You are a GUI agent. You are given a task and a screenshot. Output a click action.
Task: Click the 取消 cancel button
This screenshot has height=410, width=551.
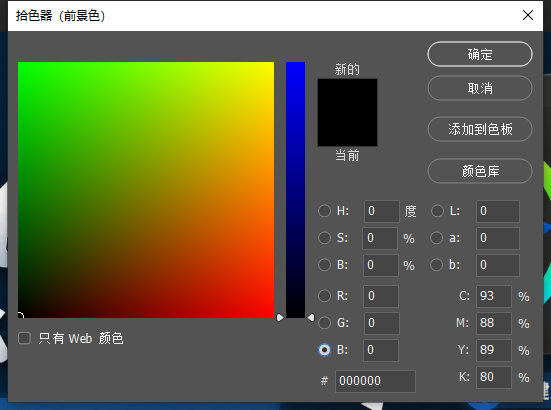(x=480, y=88)
